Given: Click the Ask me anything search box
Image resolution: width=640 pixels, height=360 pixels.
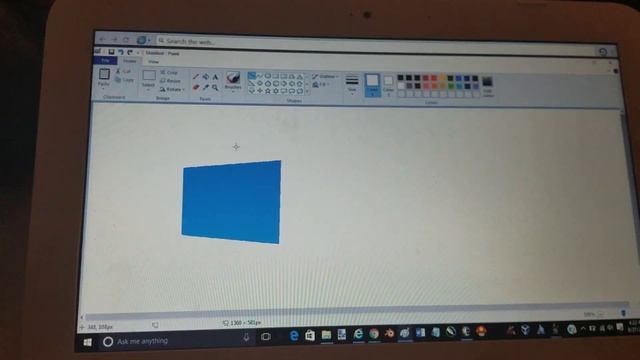Looking at the screenshot, I should 171,341.
